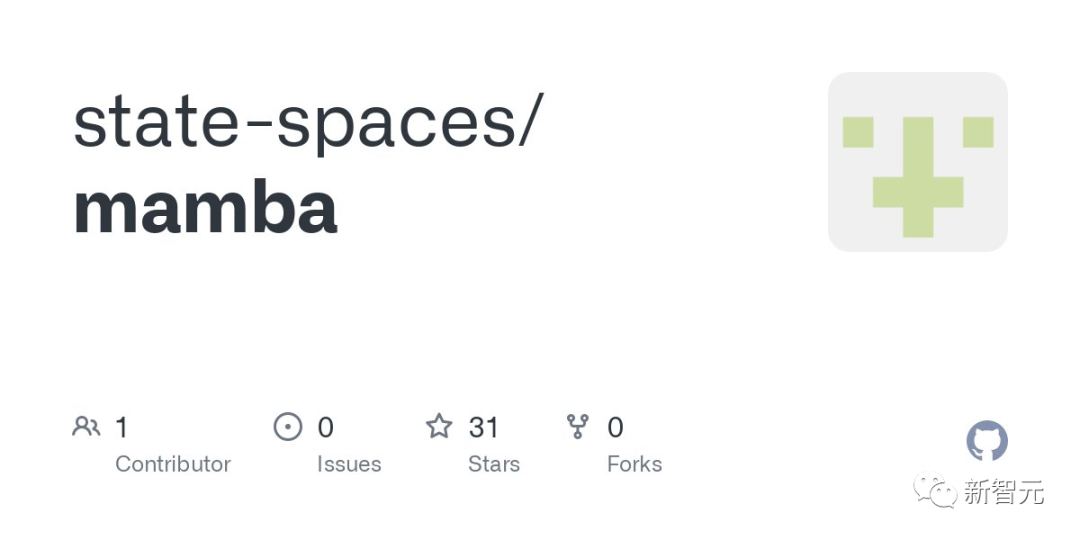Click the top-left green square in identicon
This screenshot has height=540, width=1080.
coord(858,132)
